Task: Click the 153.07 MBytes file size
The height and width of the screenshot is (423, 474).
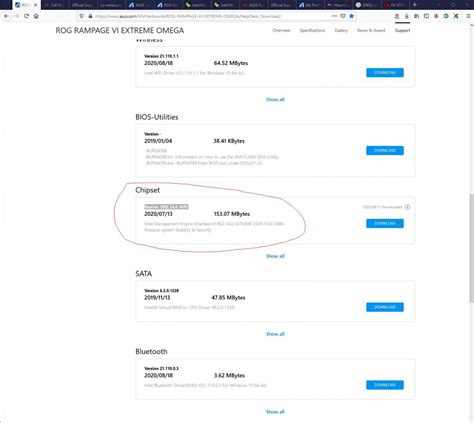Action: (x=232, y=214)
